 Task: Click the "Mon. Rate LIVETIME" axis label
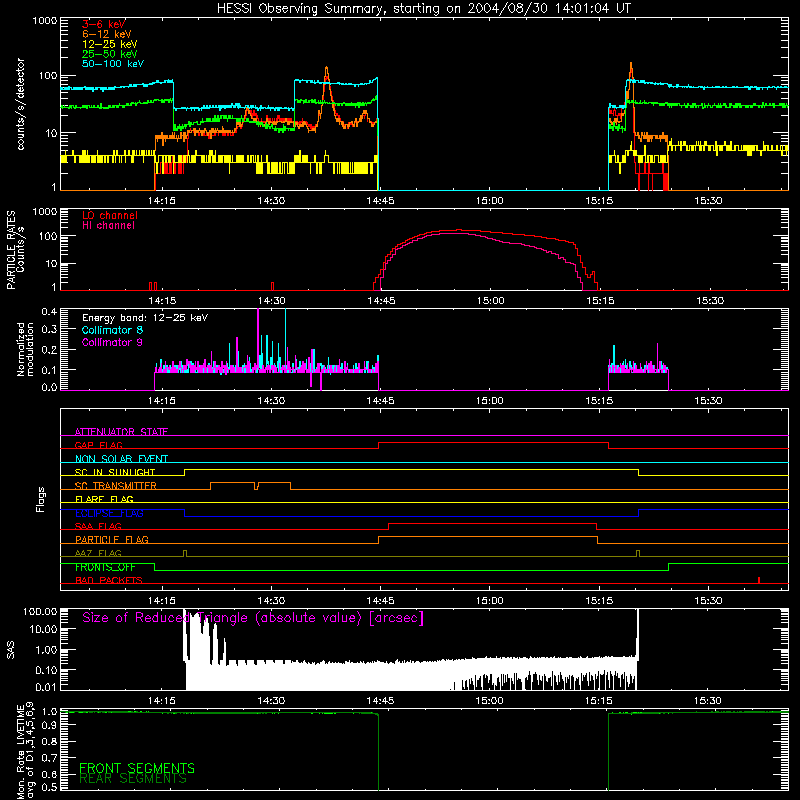click(x=26, y=750)
